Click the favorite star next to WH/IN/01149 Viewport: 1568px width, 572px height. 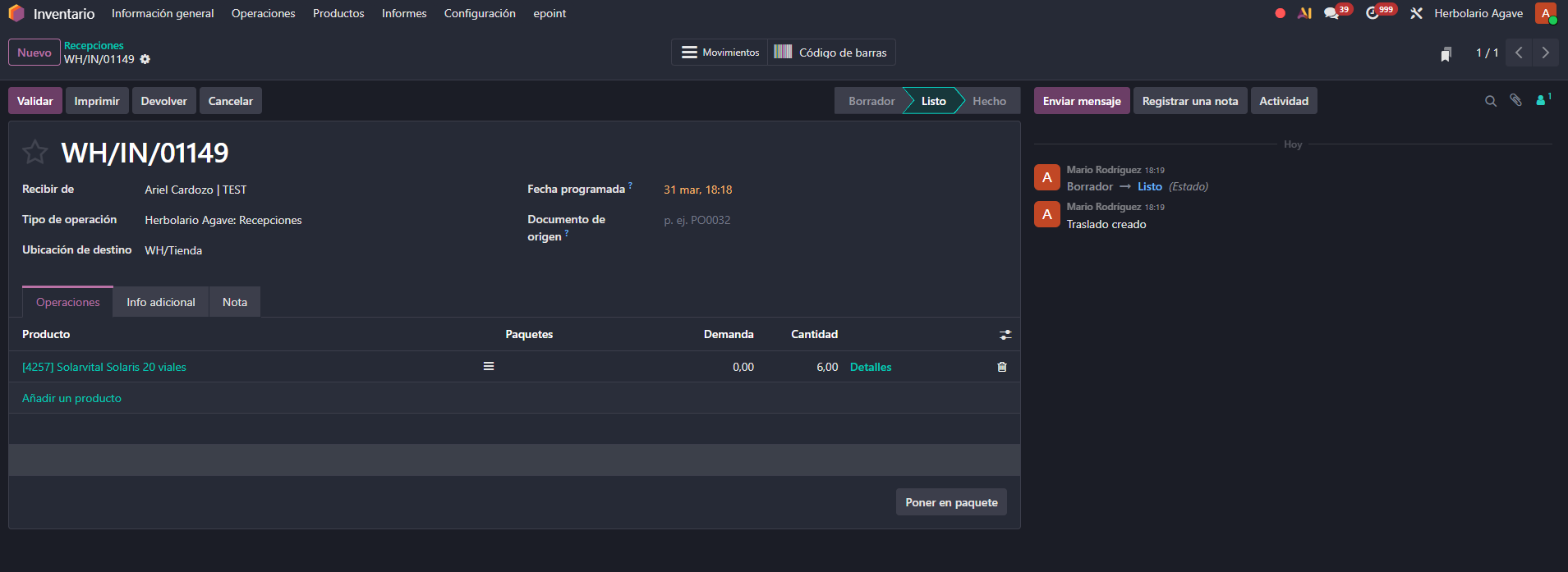(34, 153)
